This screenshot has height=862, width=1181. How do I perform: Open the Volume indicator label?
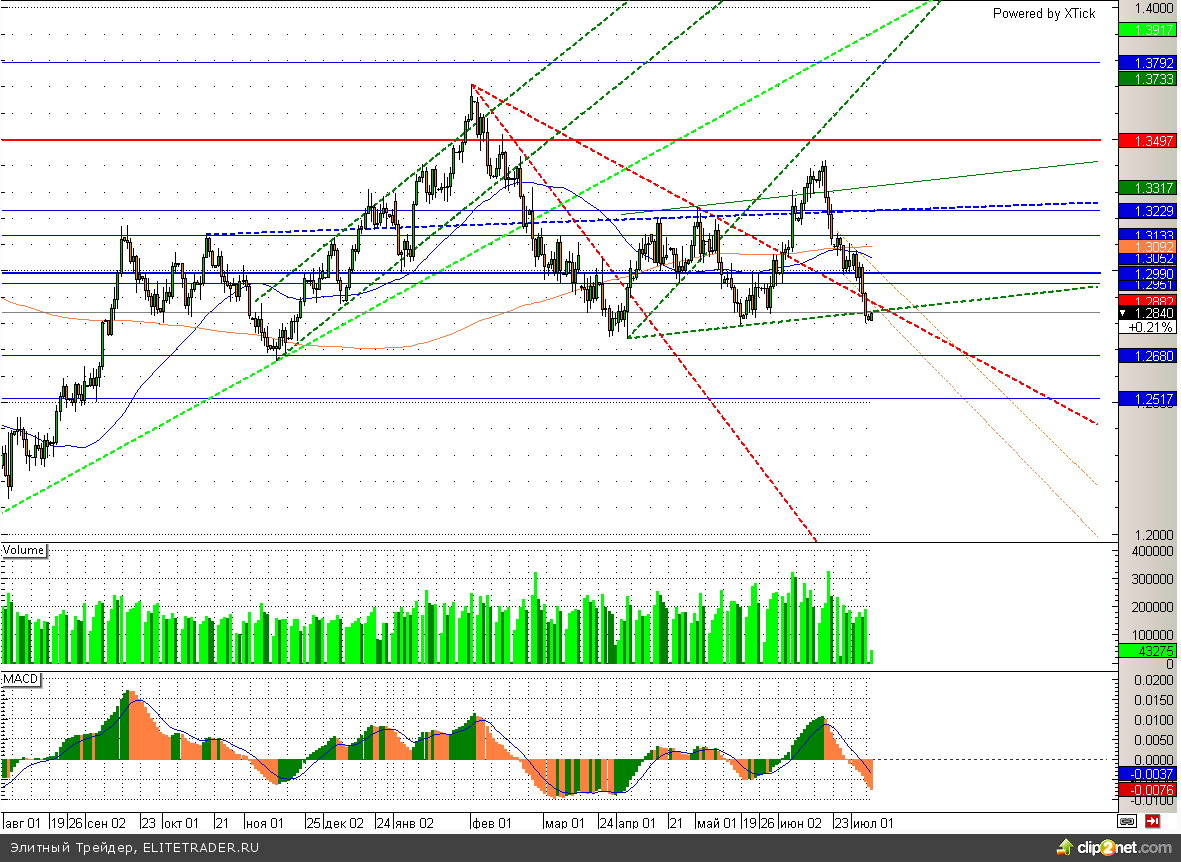click(x=24, y=550)
